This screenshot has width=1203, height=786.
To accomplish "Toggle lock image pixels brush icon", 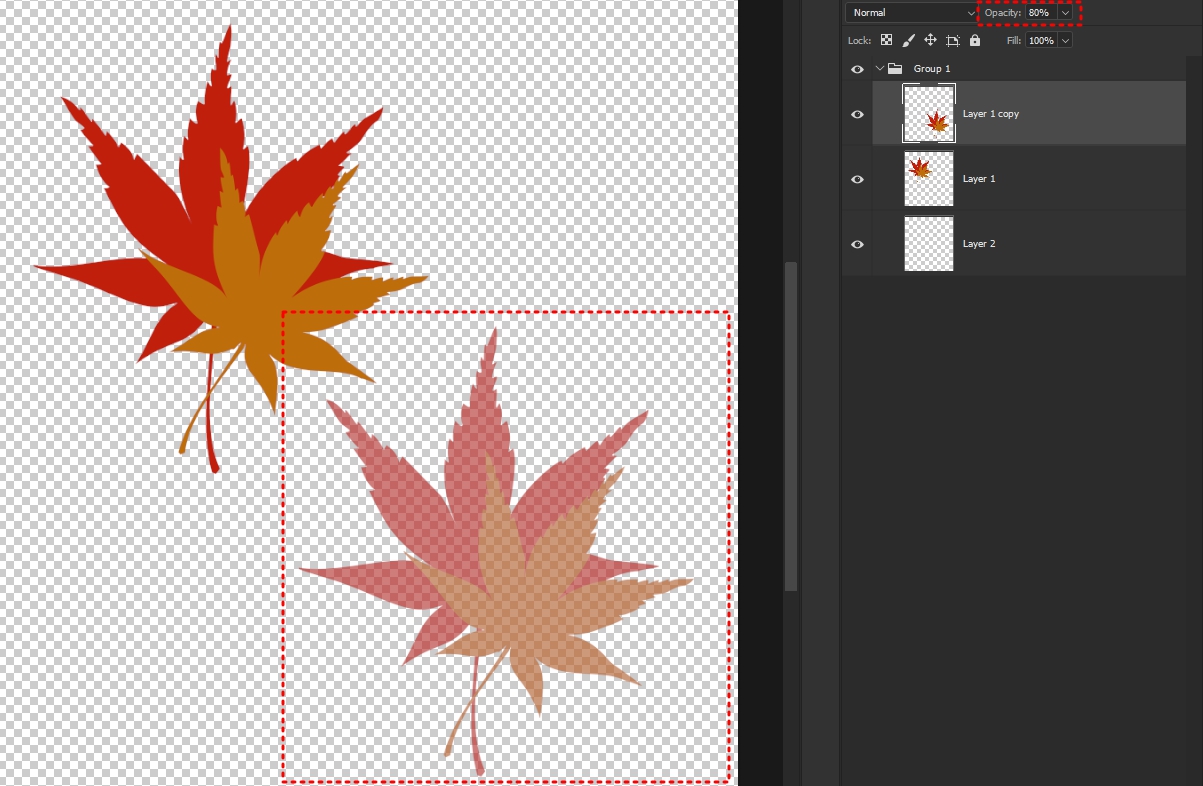I will (908, 41).
